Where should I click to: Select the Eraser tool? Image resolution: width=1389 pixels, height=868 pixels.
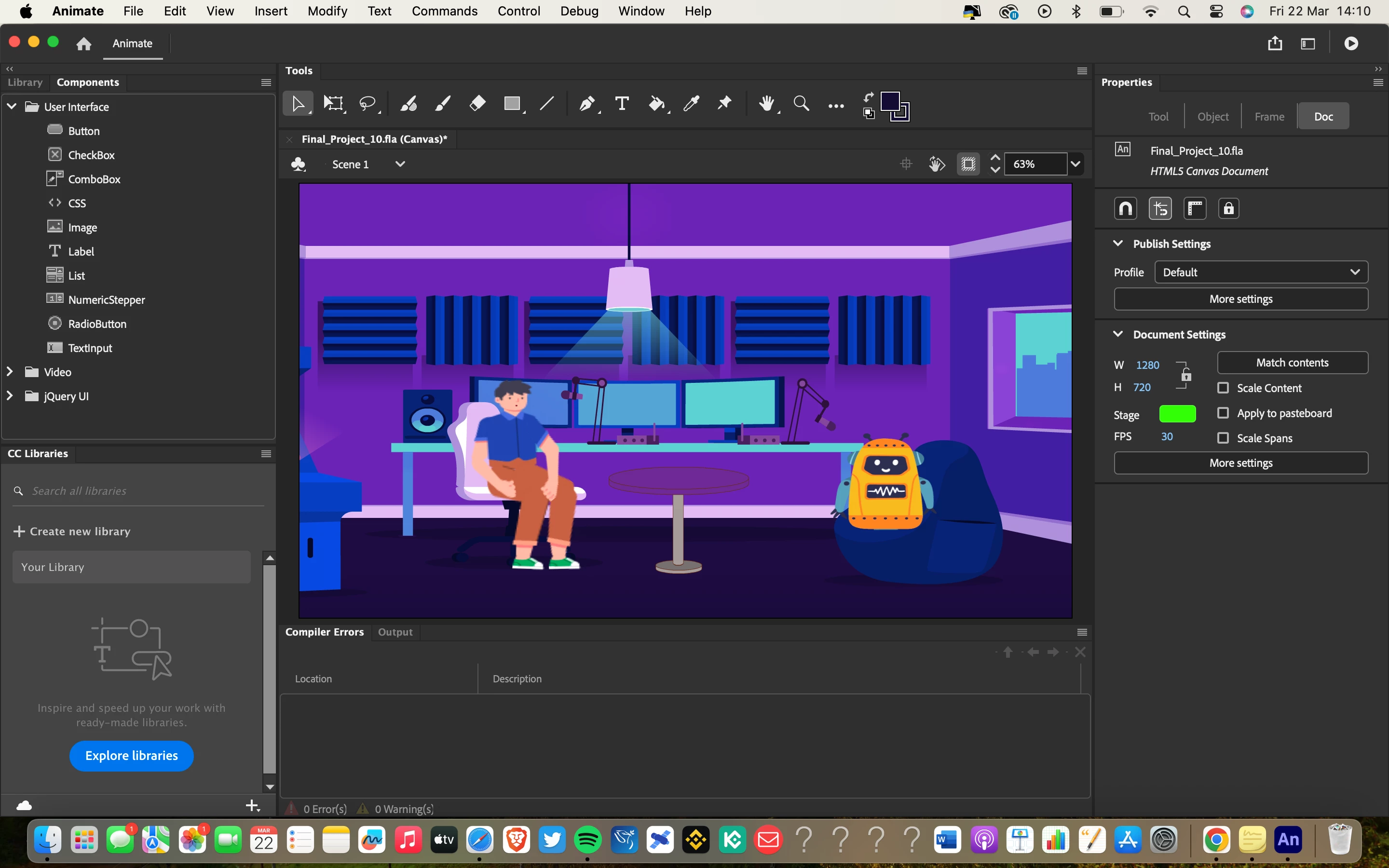coord(477,104)
